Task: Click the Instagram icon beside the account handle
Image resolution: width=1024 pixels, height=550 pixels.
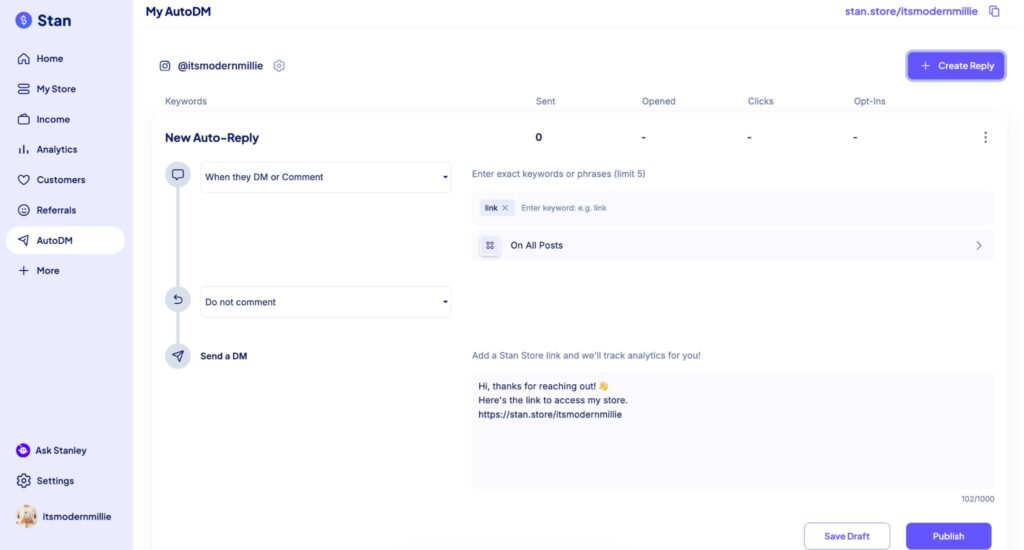Action: coord(165,66)
